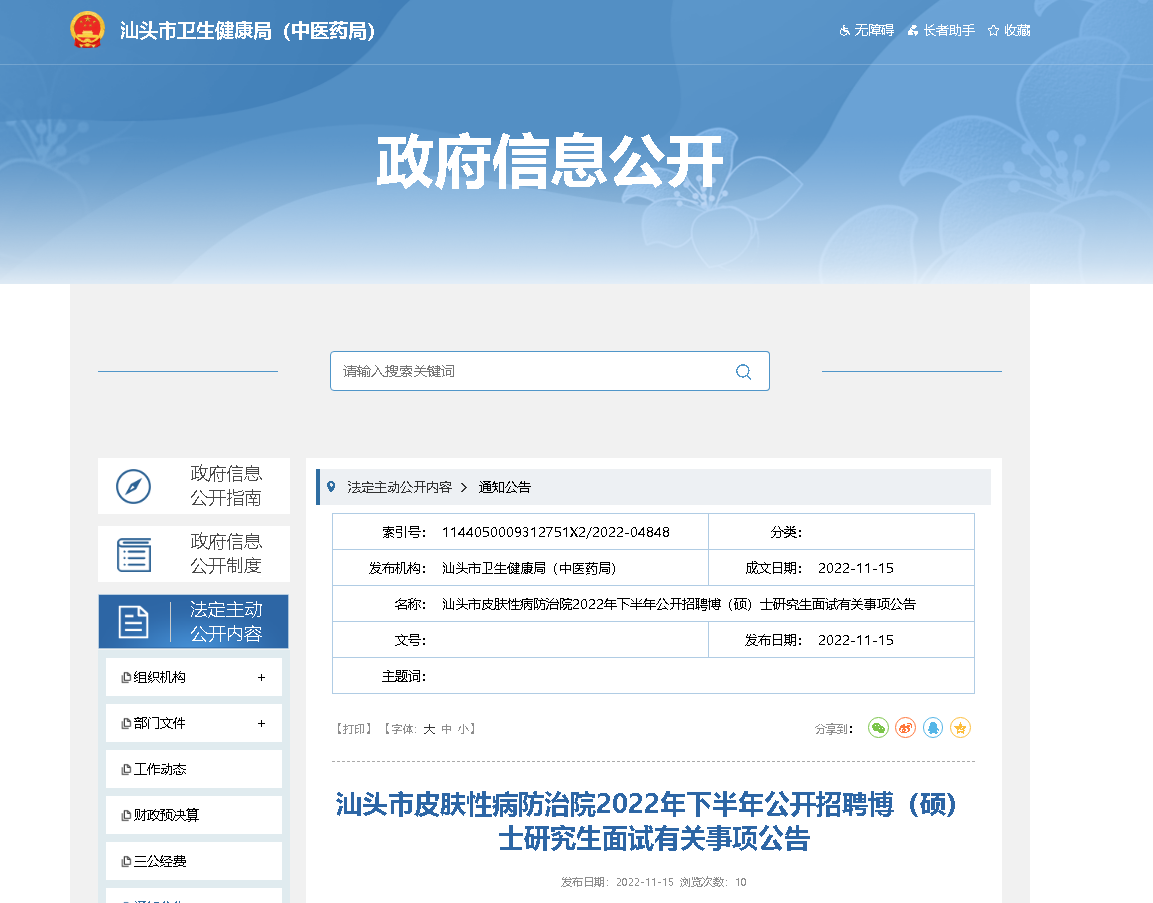This screenshot has height=903, width=1153.
Task: Click the document icon for 法定主动公开内容
Action: point(134,621)
